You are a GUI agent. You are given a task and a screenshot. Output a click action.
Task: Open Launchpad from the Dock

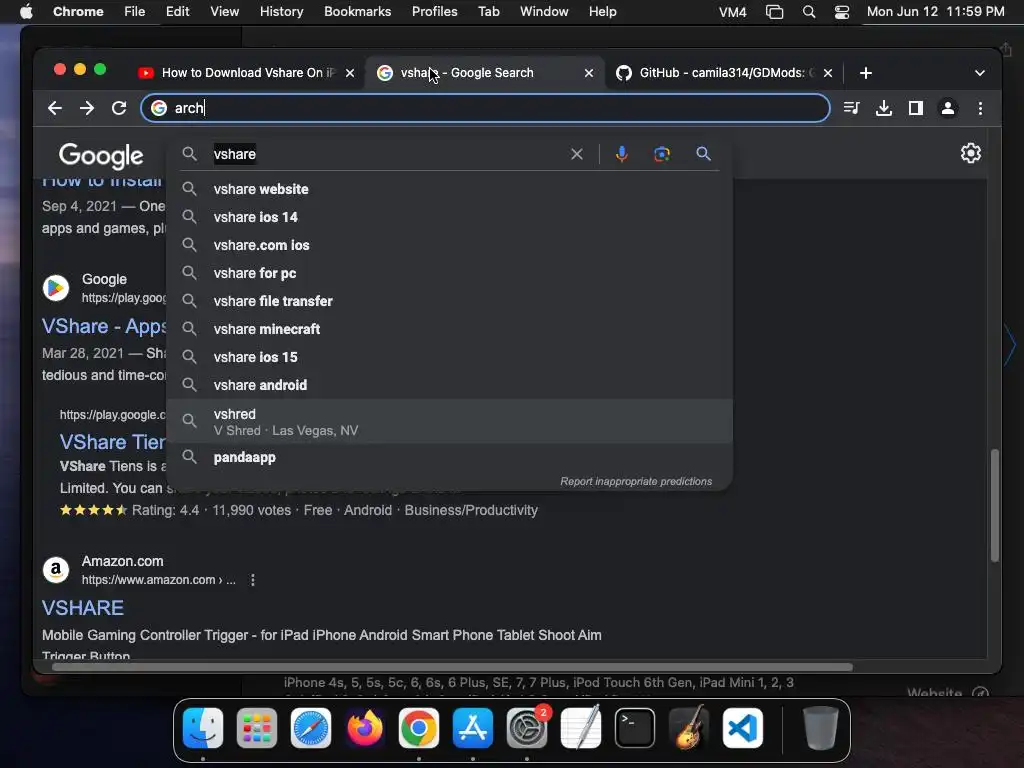pos(257,728)
